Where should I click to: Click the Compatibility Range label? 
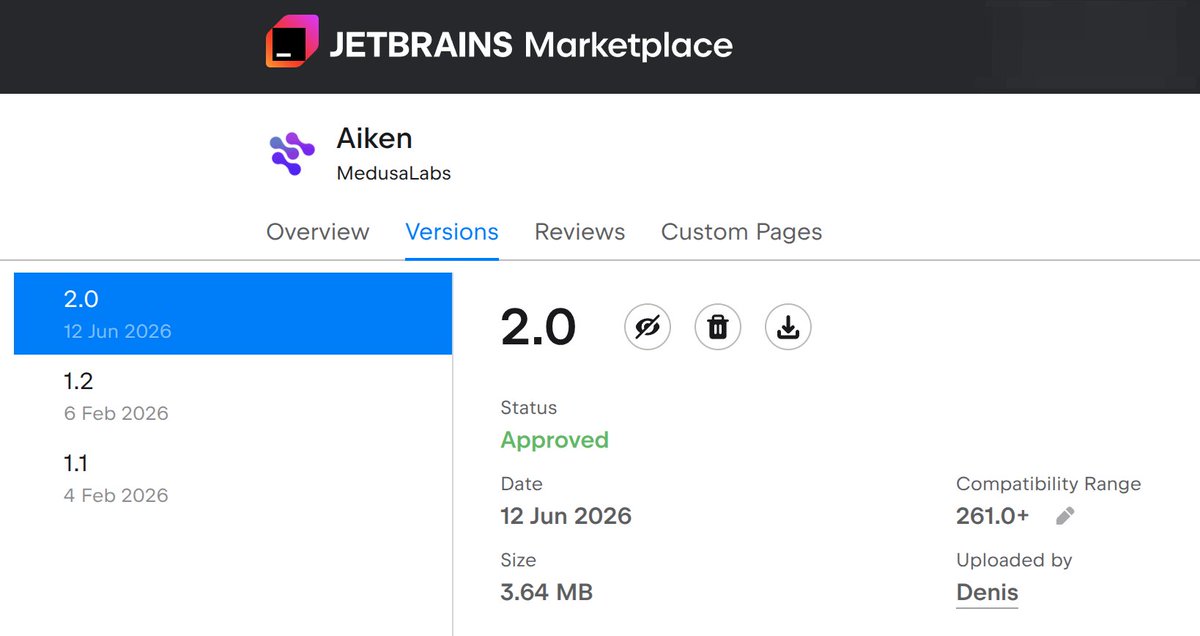[x=1049, y=484]
